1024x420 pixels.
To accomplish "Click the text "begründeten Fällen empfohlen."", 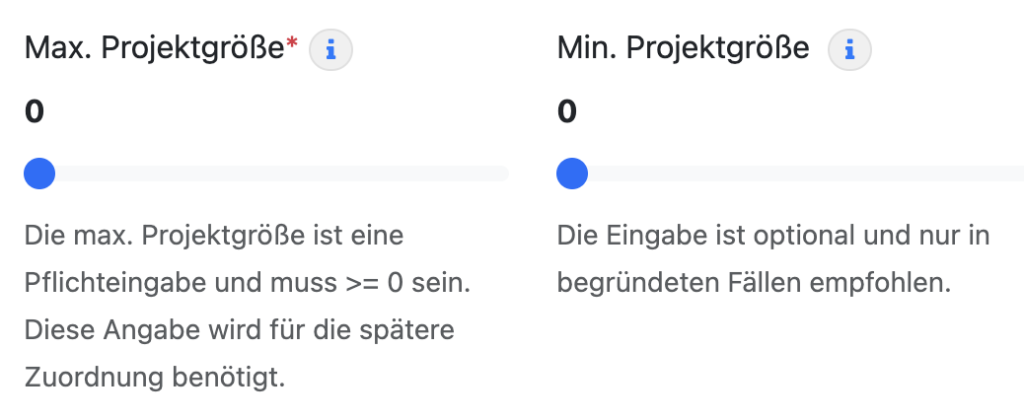I will coord(751,284).
